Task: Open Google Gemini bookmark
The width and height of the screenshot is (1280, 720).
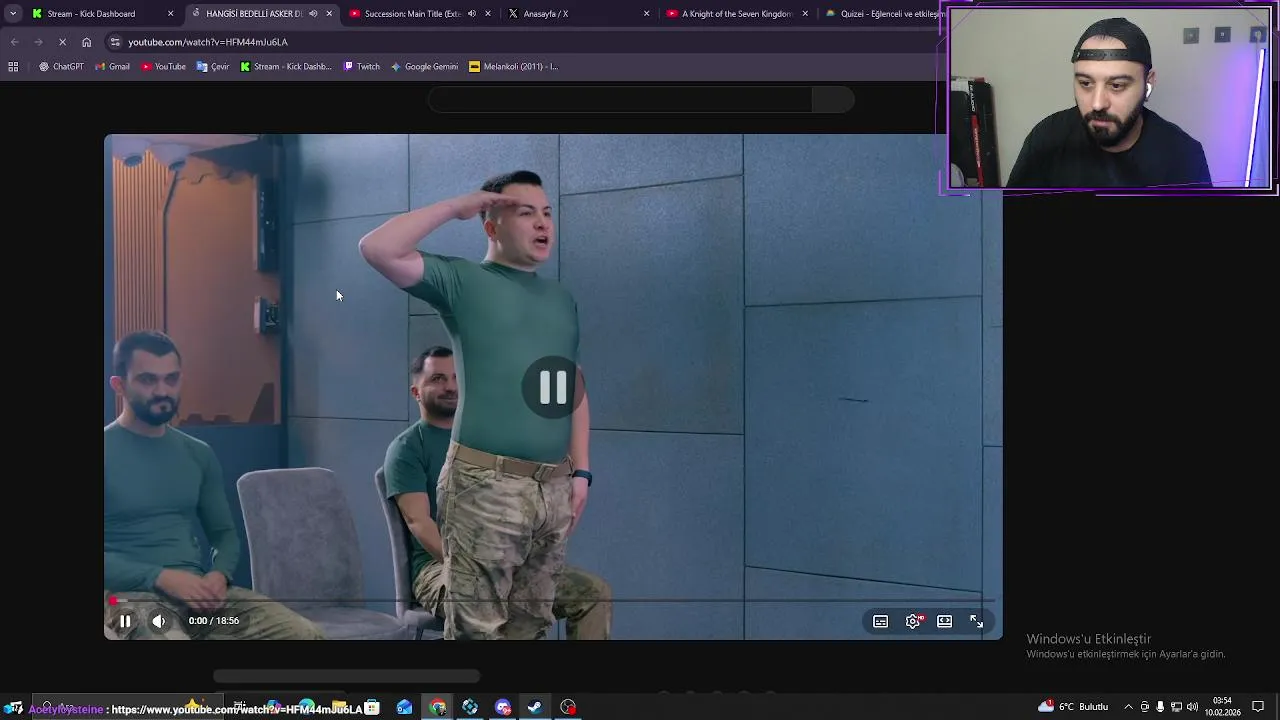Action: (424, 67)
